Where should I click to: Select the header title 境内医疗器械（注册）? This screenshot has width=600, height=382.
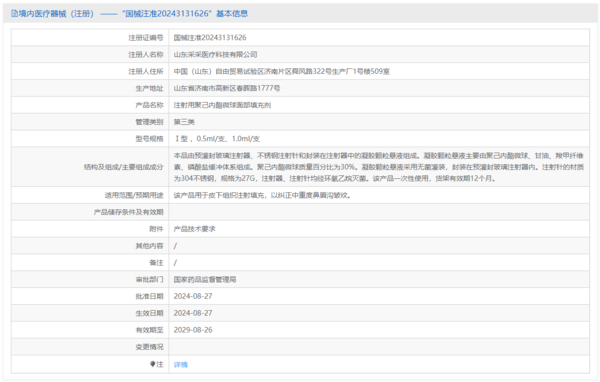[56, 14]
